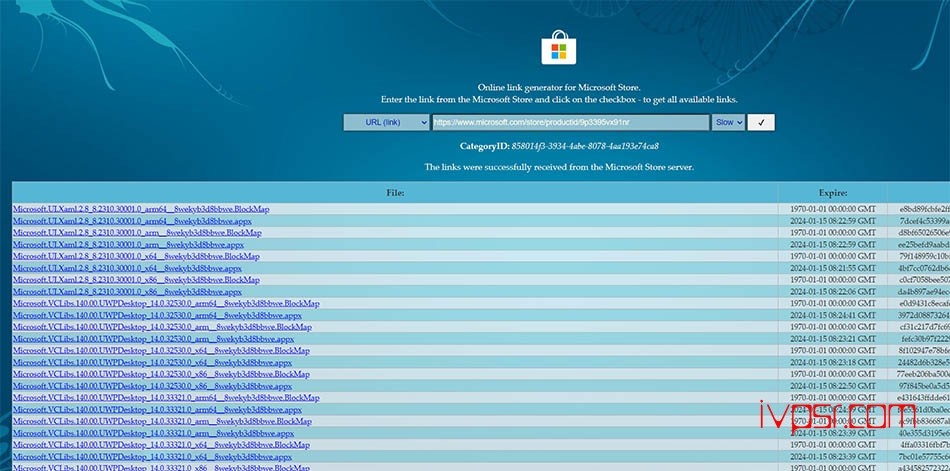Image resolution: width=950 pixels, height=471 pixels.
Task: Open UI.Xaml.2.8 arm BlockMap link
Action: click(137, 233)
